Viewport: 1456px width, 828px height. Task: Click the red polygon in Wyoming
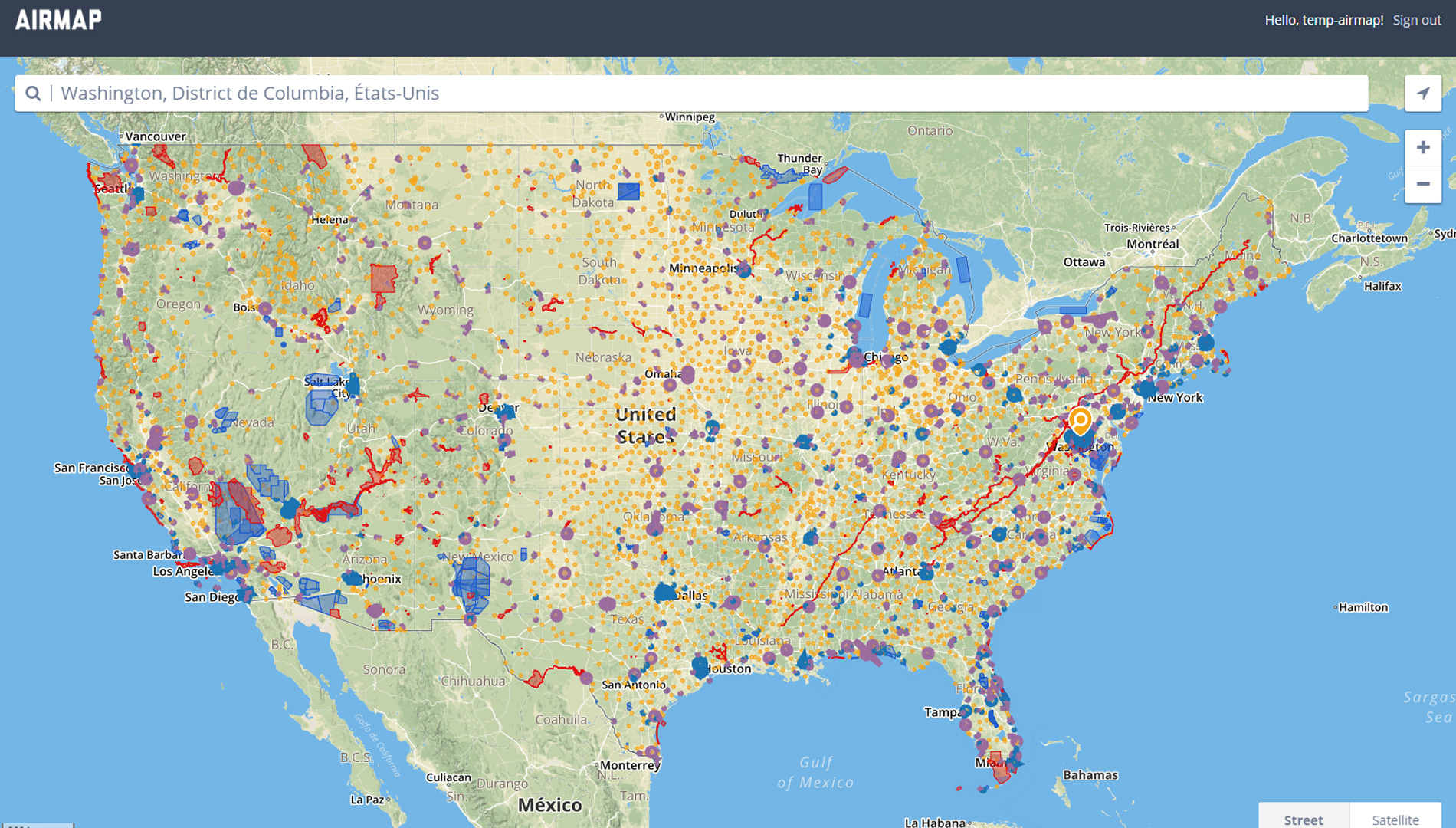pyautogui.click(x=383, y=278)
